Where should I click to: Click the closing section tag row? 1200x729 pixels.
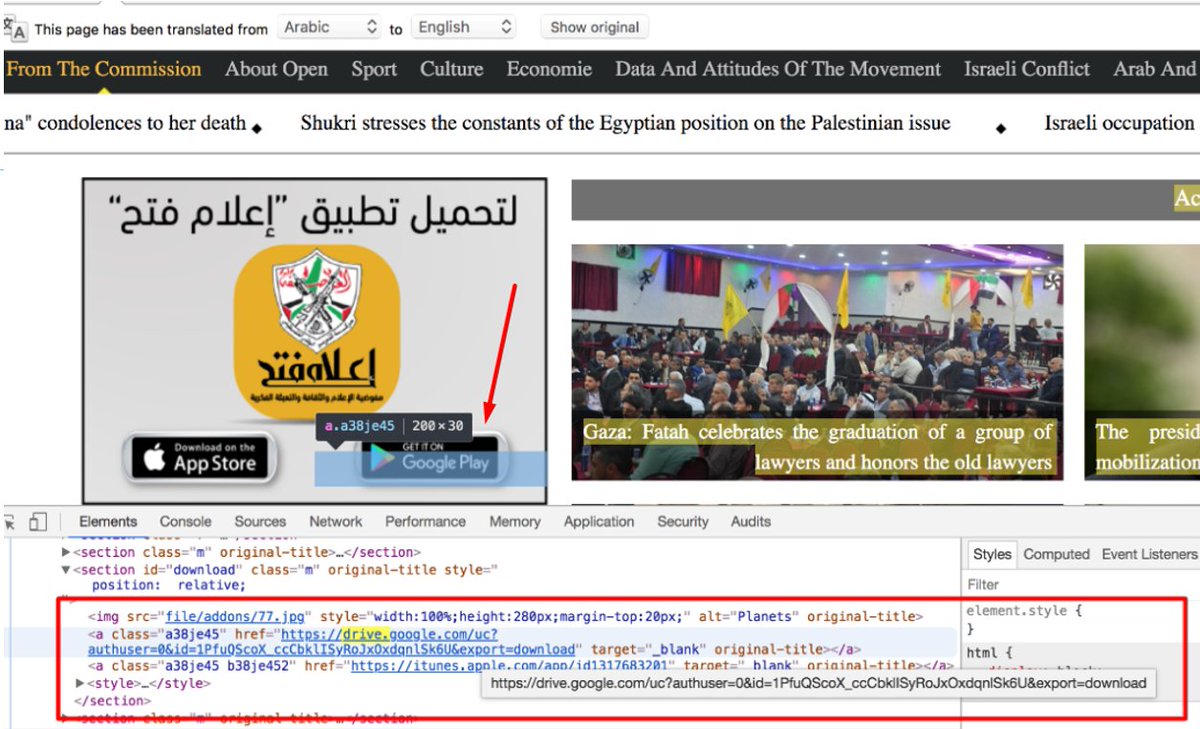(112, 700)
